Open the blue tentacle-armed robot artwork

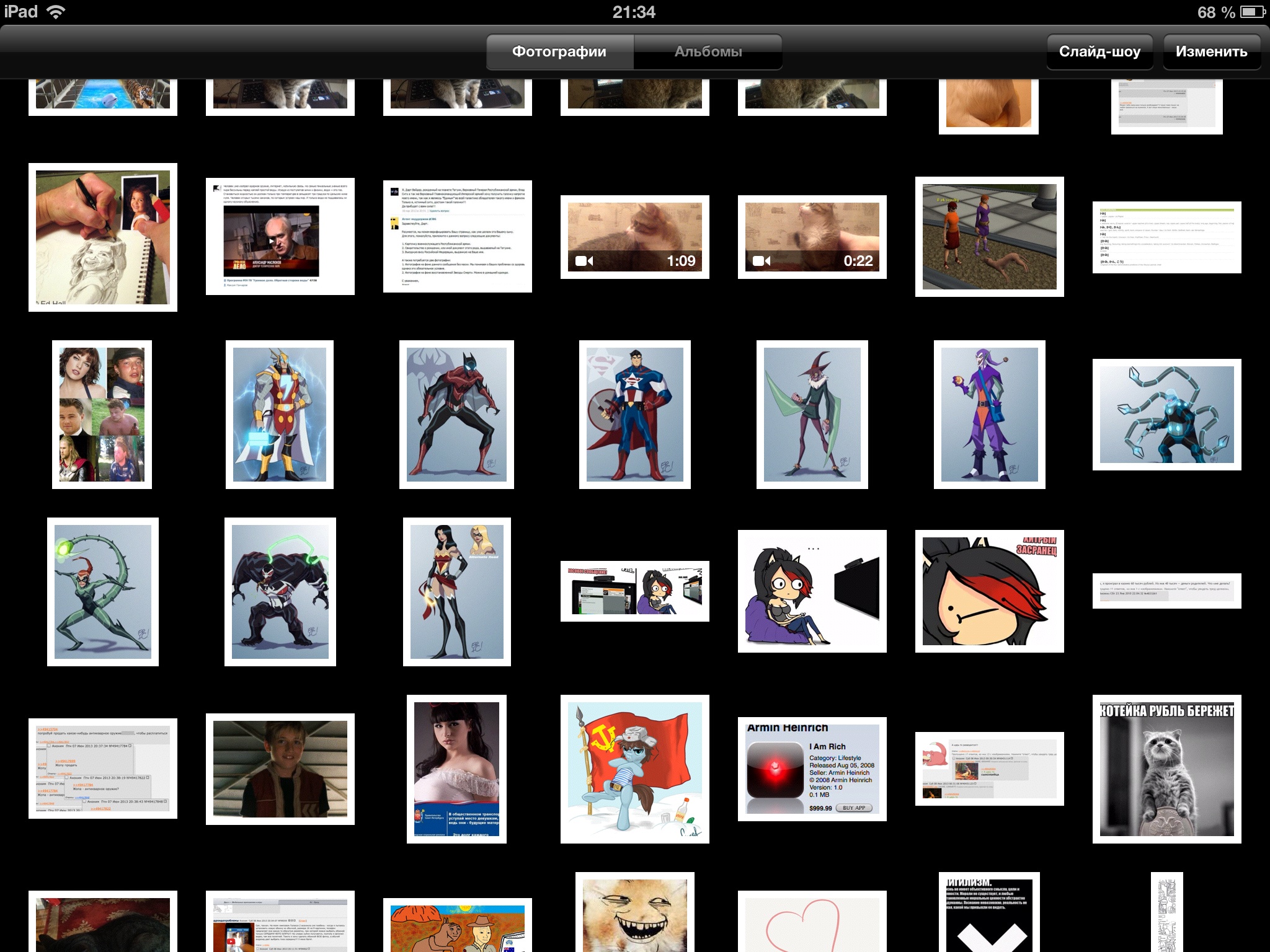pyautogui.click(x=1167, y=414)
